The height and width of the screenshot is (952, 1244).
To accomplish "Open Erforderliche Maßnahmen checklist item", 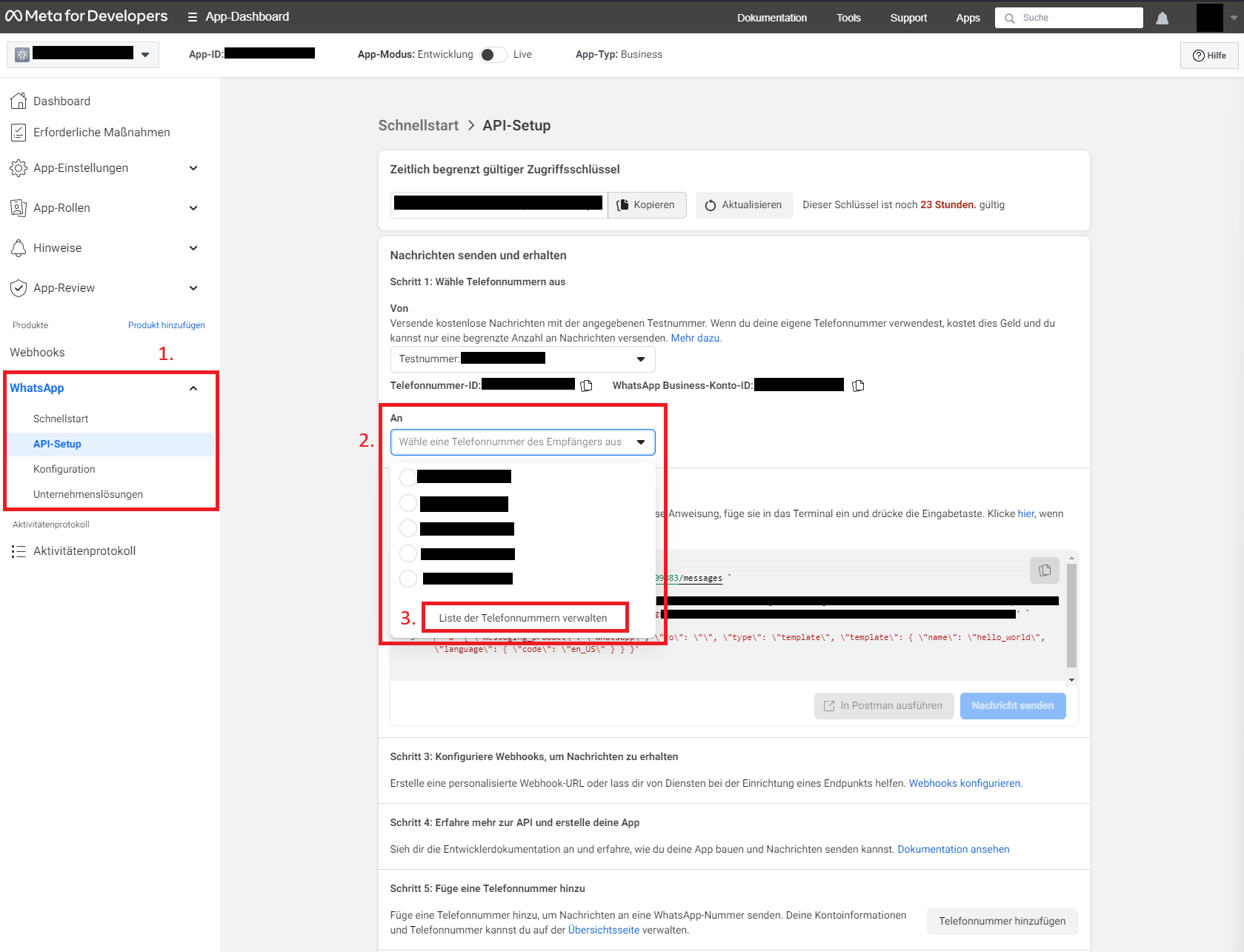I will click(x=102, y=132).
